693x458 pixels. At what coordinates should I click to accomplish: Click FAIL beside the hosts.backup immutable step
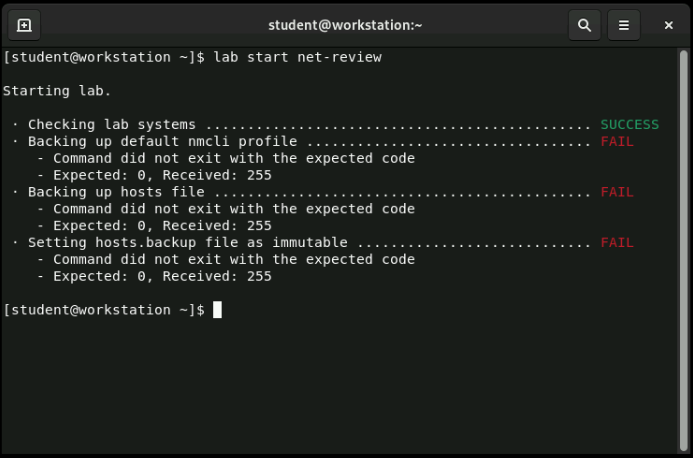tap(617, 243)
